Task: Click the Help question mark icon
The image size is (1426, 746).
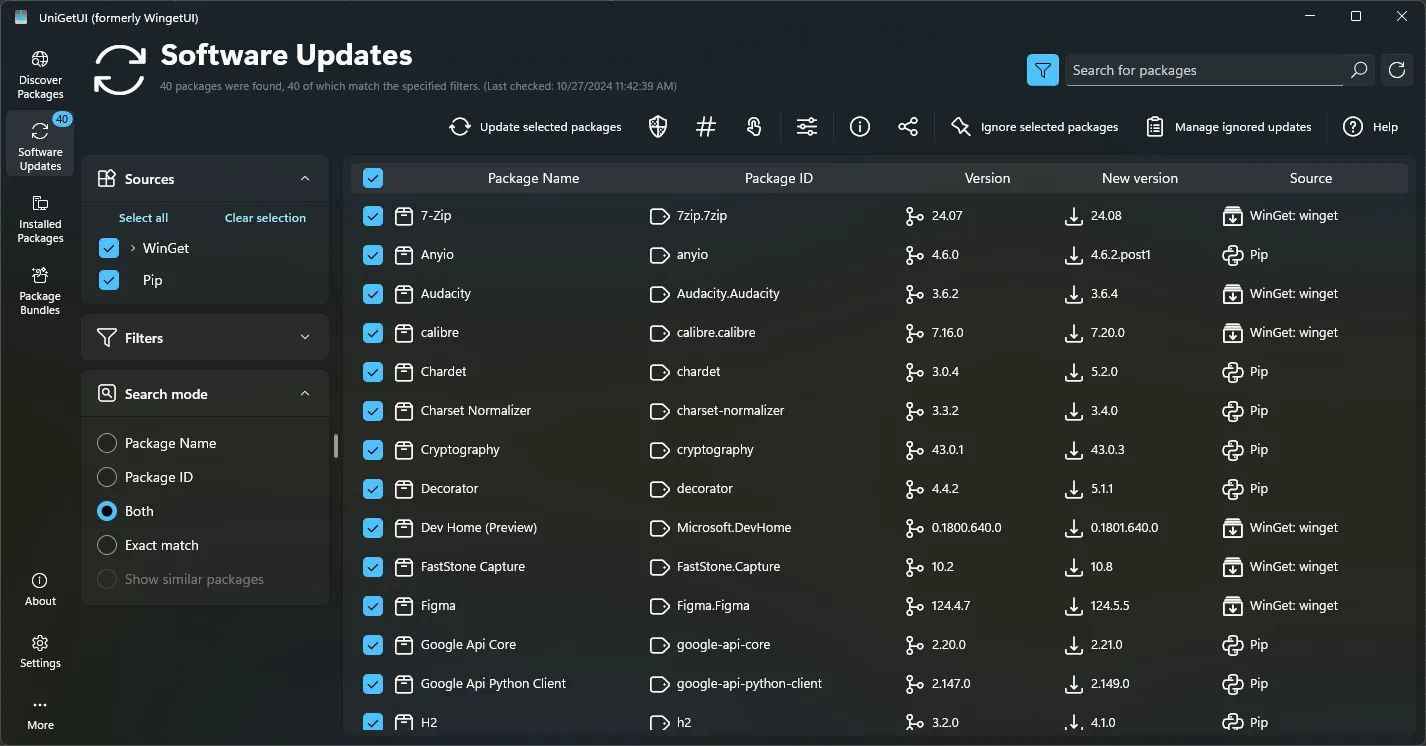Action: tap(1353, 127)
